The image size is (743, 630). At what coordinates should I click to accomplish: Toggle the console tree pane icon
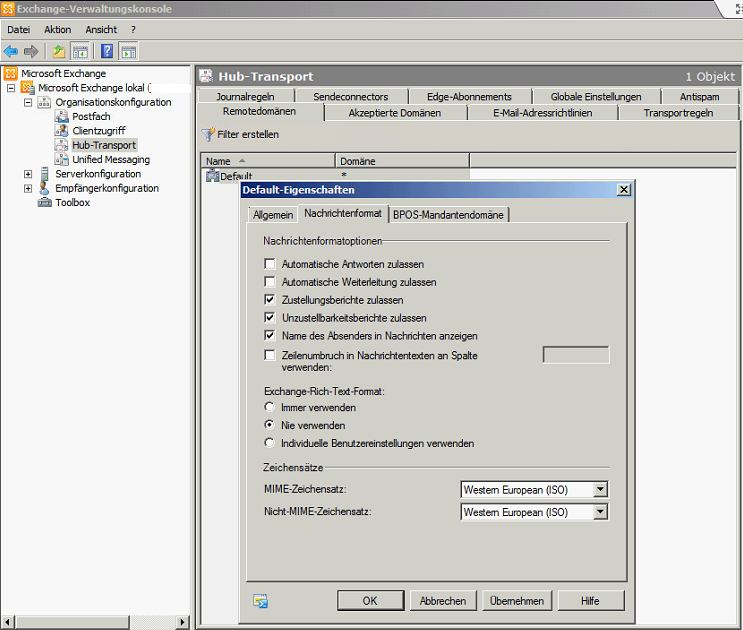80,51
